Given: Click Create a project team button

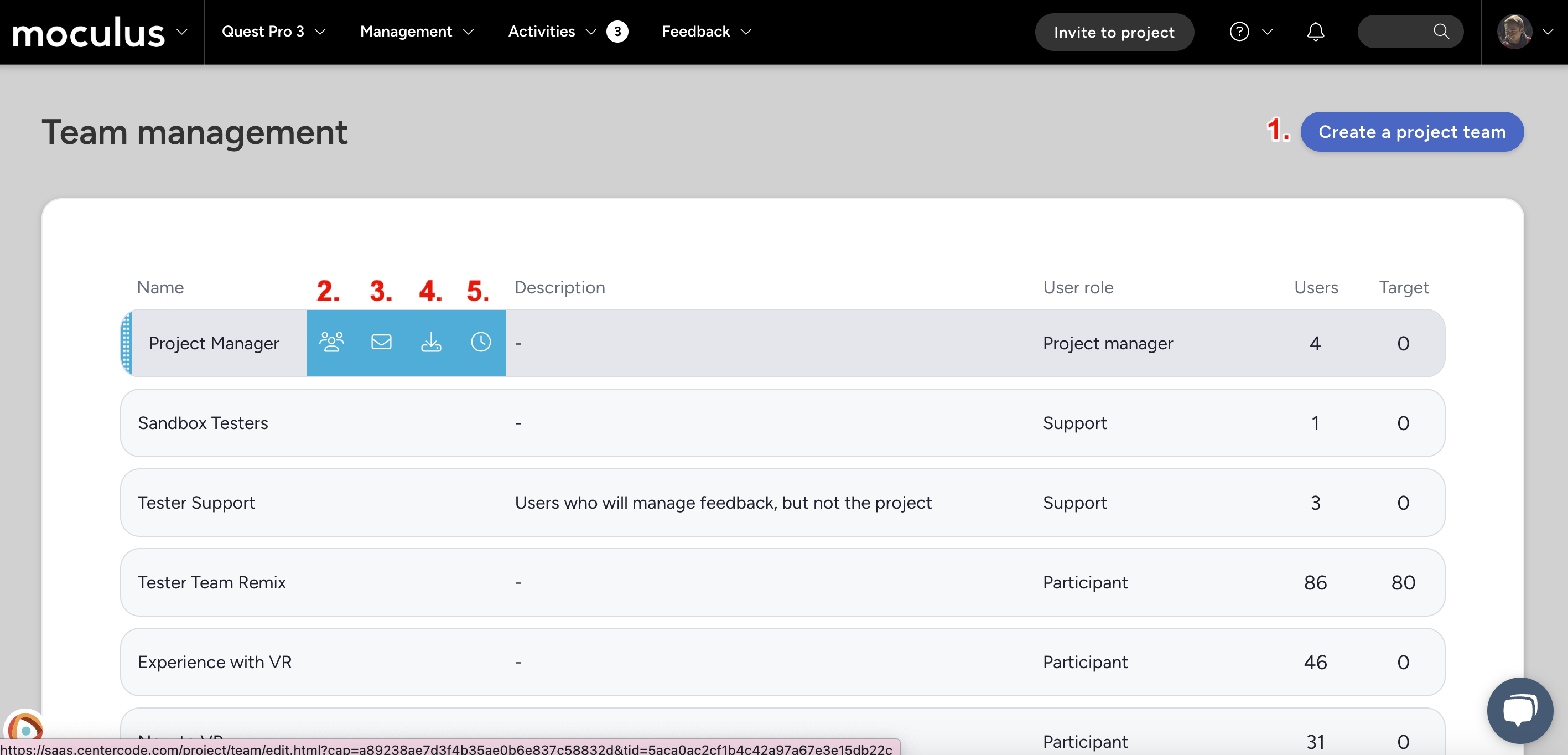Looking at the screenshot, I should [1411, 132].
